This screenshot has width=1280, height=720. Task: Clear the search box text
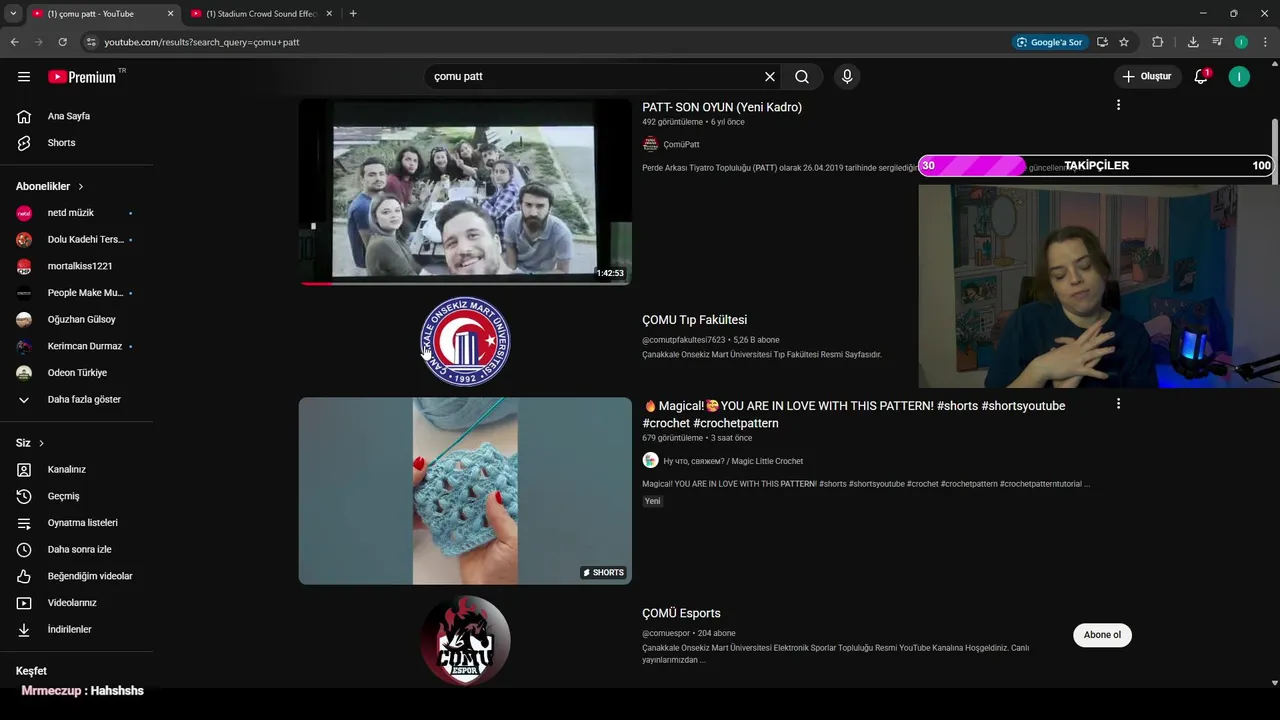tap(770, 76)
